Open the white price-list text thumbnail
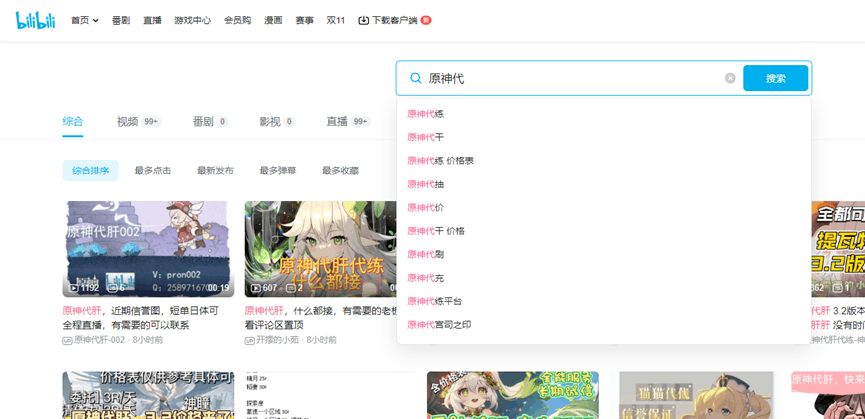 329,395
